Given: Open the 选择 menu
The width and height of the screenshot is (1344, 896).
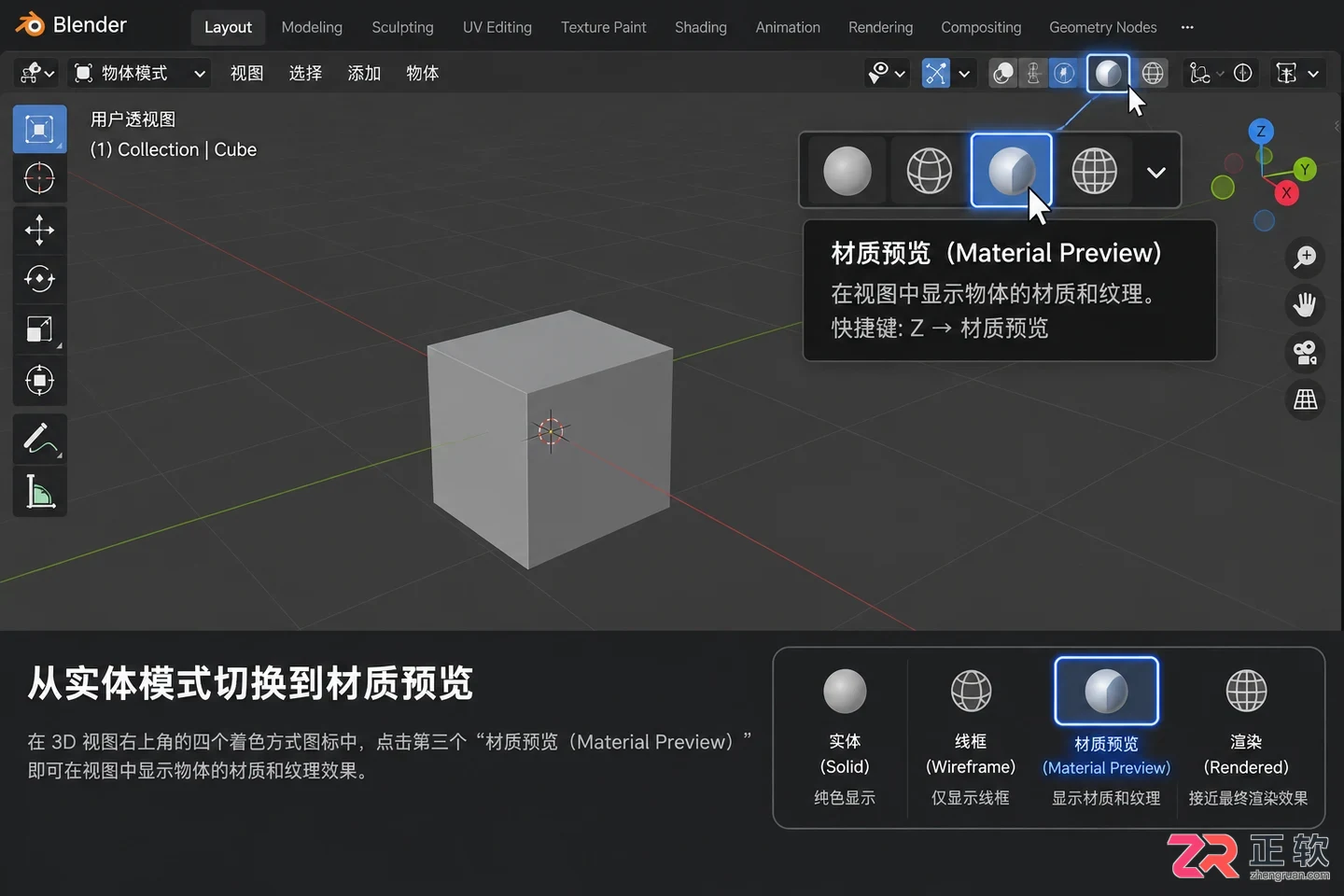Looking at the screenshot, I should pos(305,73).
